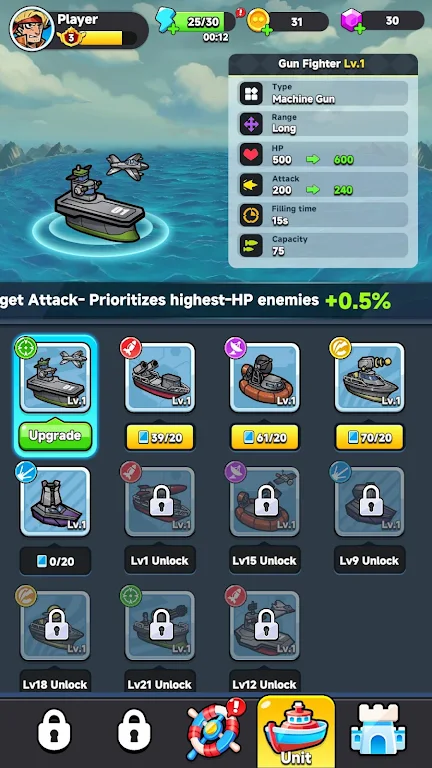This screenshot has width=432, height=768.
Task: Tap the aircraft carrier model on water
Action: pos(100,202)
